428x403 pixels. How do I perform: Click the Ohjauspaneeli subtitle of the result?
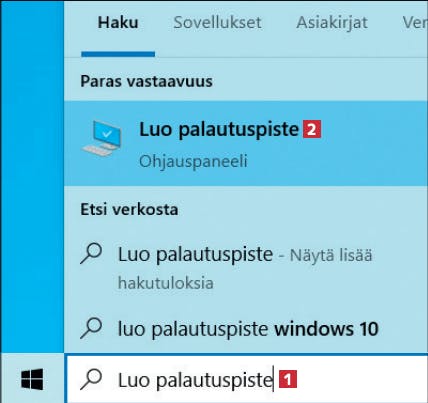tap(193, 161)
